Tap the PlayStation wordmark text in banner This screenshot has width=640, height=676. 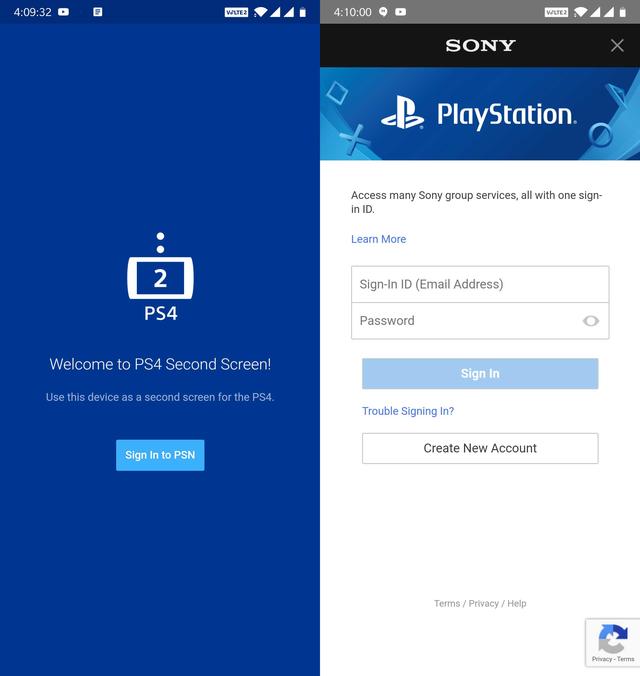[x=507, y=115]
